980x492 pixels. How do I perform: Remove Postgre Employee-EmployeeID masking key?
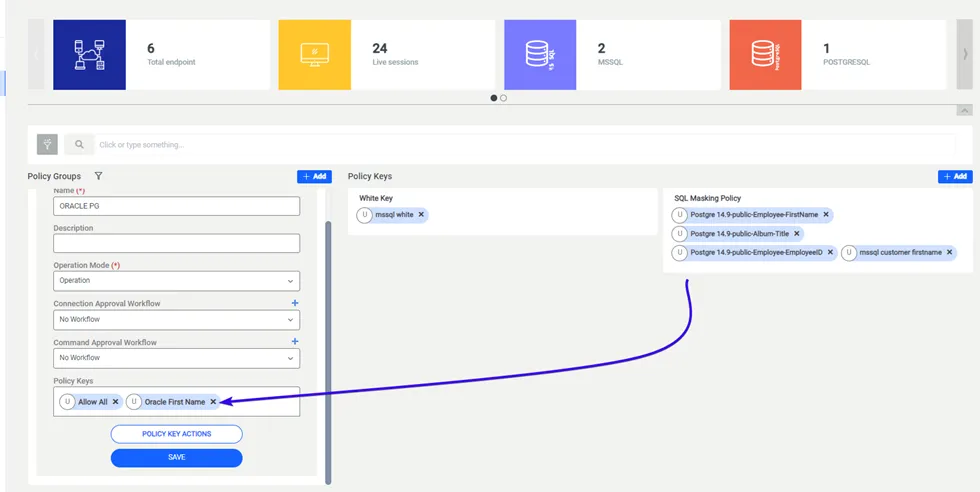click(x=830, y=253)
